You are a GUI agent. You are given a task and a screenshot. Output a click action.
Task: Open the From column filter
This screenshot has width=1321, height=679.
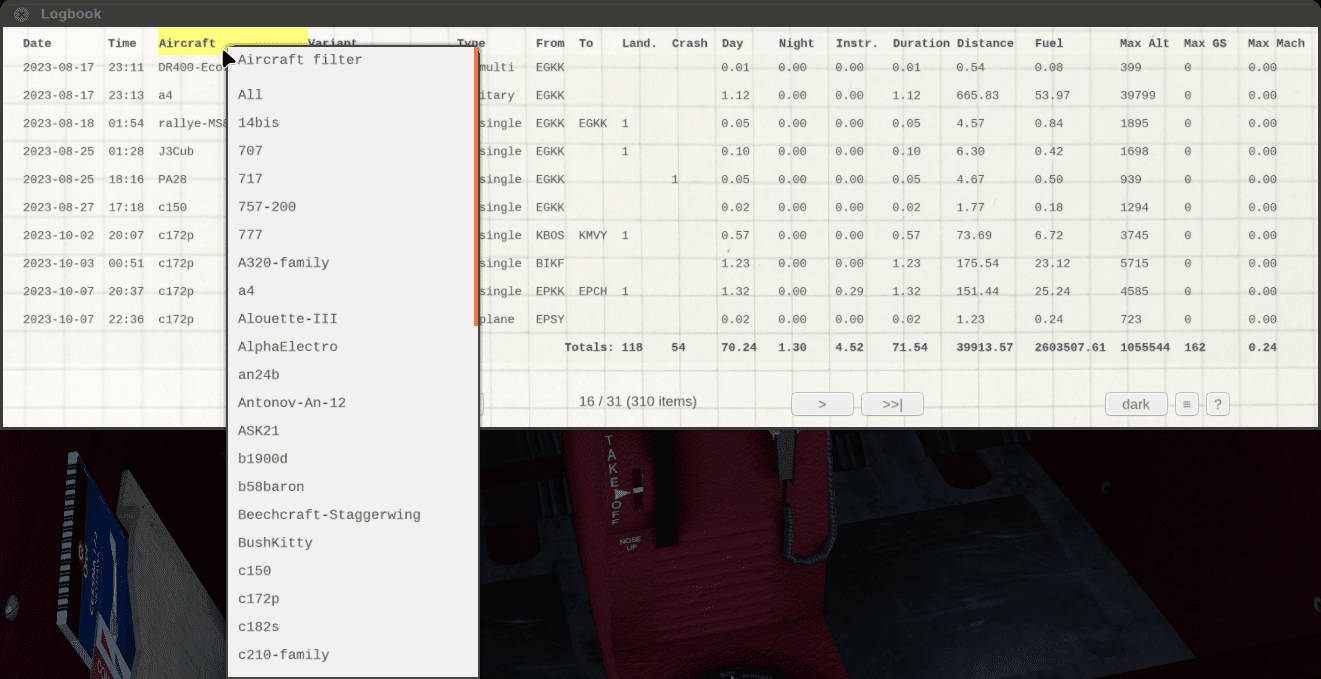(x=550, y=43)
